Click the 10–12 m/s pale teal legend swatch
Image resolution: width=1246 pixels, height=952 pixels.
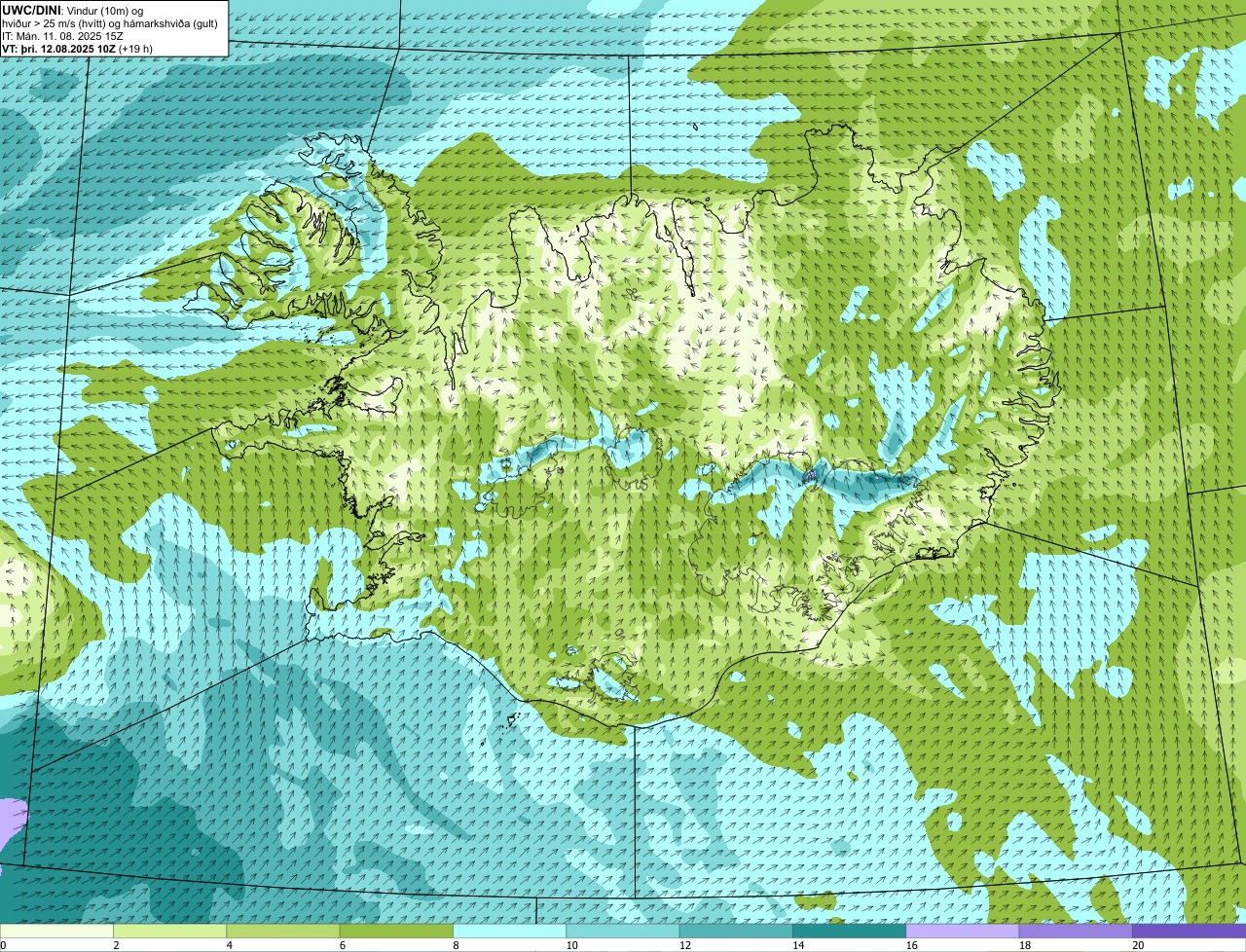pos(623,932)
